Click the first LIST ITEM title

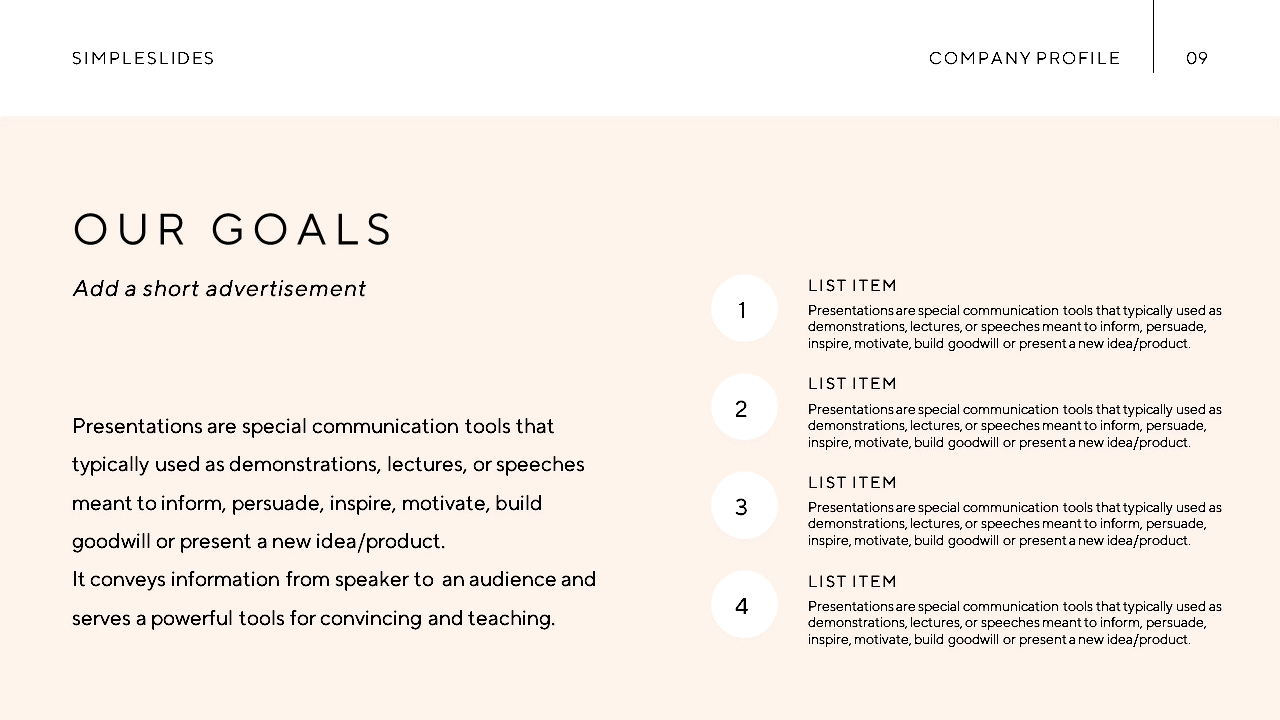point(853,285)
